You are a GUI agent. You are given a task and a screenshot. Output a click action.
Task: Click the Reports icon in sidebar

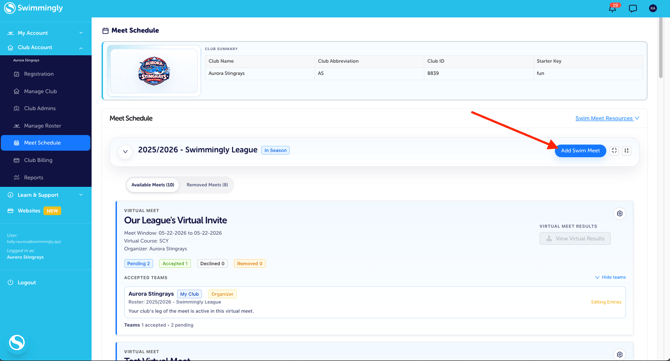click(16, 177)
